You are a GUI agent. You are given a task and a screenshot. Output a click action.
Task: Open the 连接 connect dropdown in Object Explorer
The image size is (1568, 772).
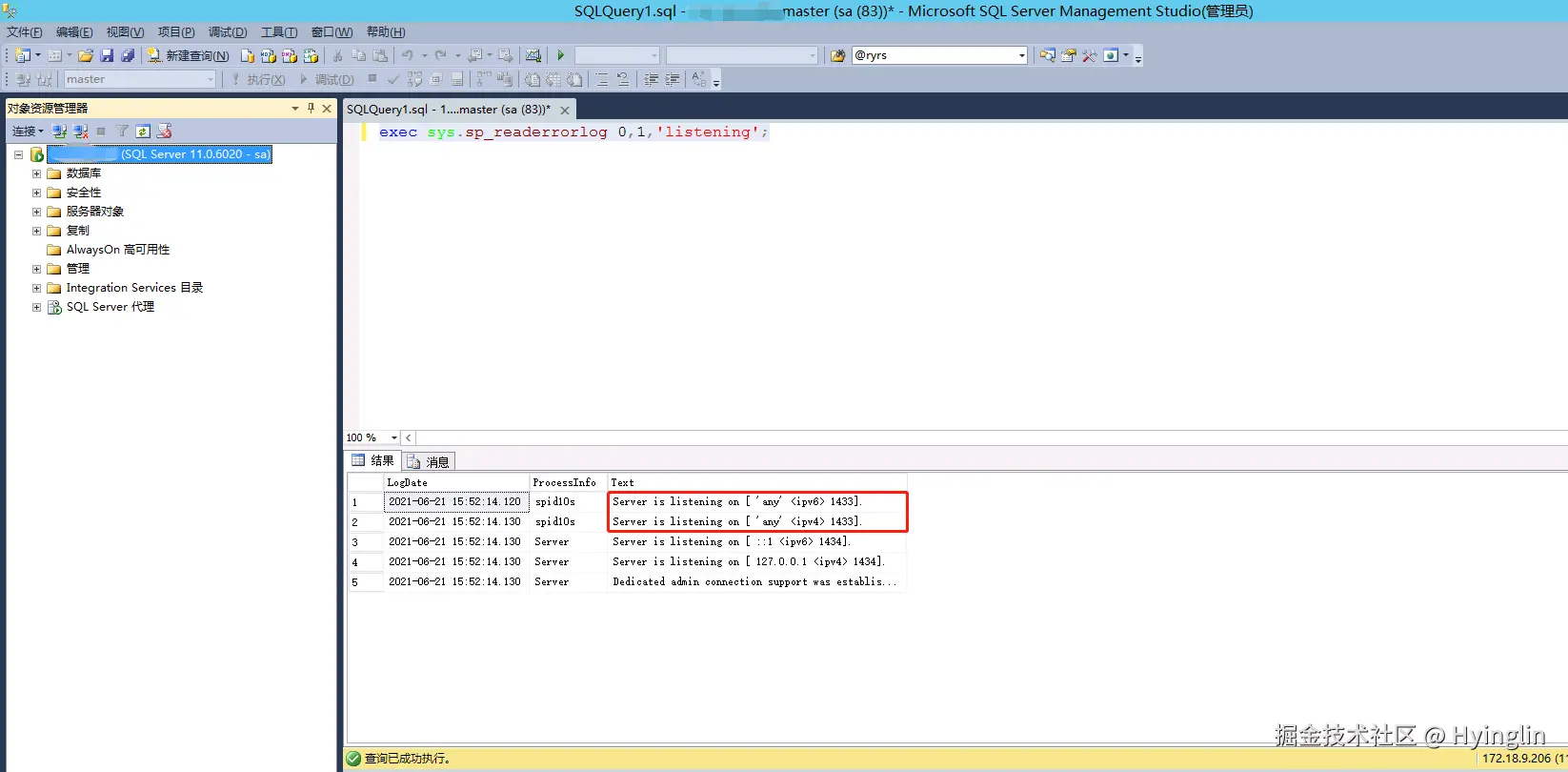pyautogui.click(x=28, y=132)
